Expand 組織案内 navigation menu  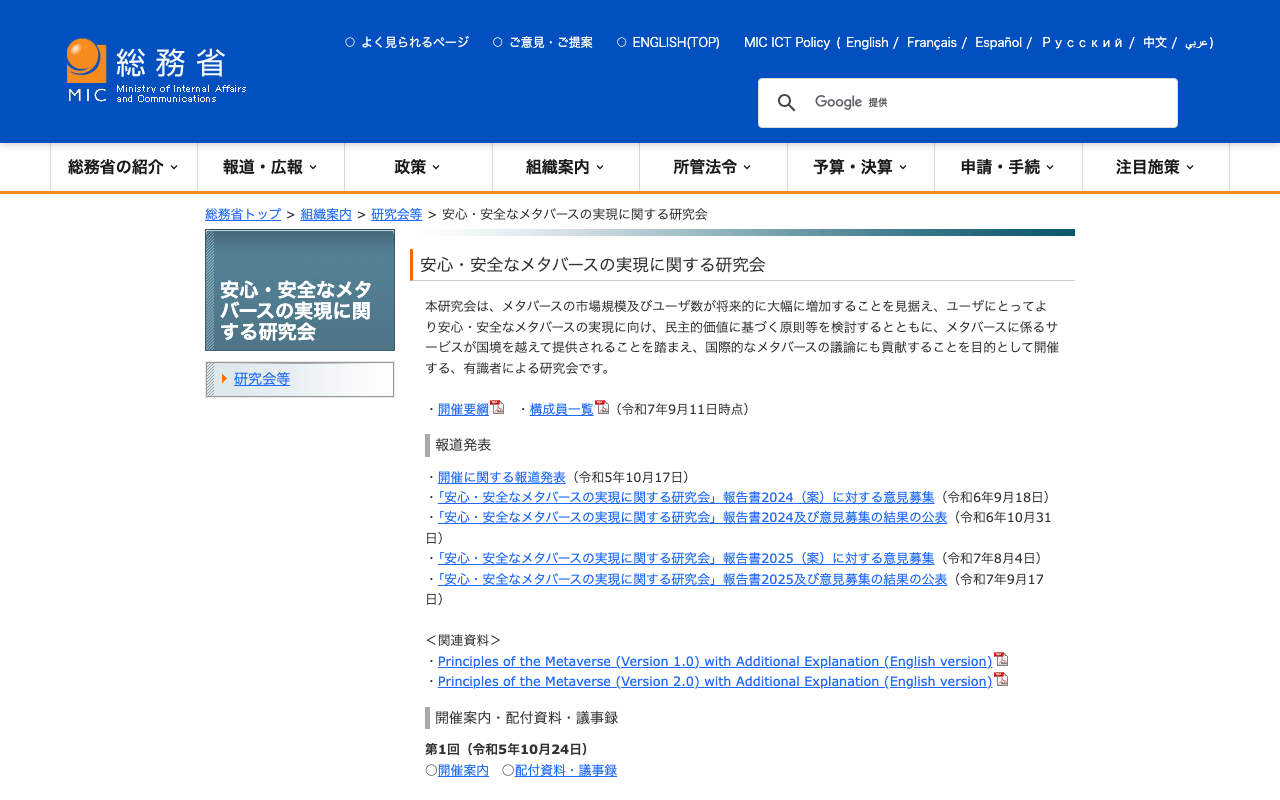pyautogui.click(x=566, y=167)
